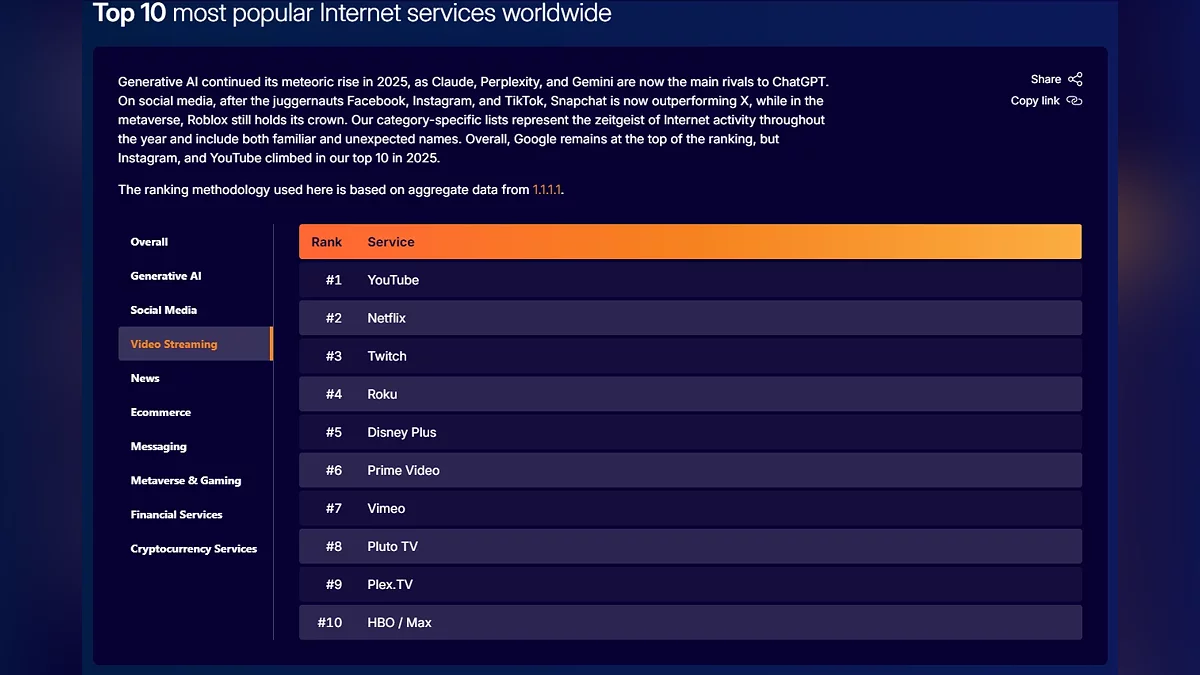Open the Cryptocurrency Services category
1200x675 pixels.
coord(194,548)
